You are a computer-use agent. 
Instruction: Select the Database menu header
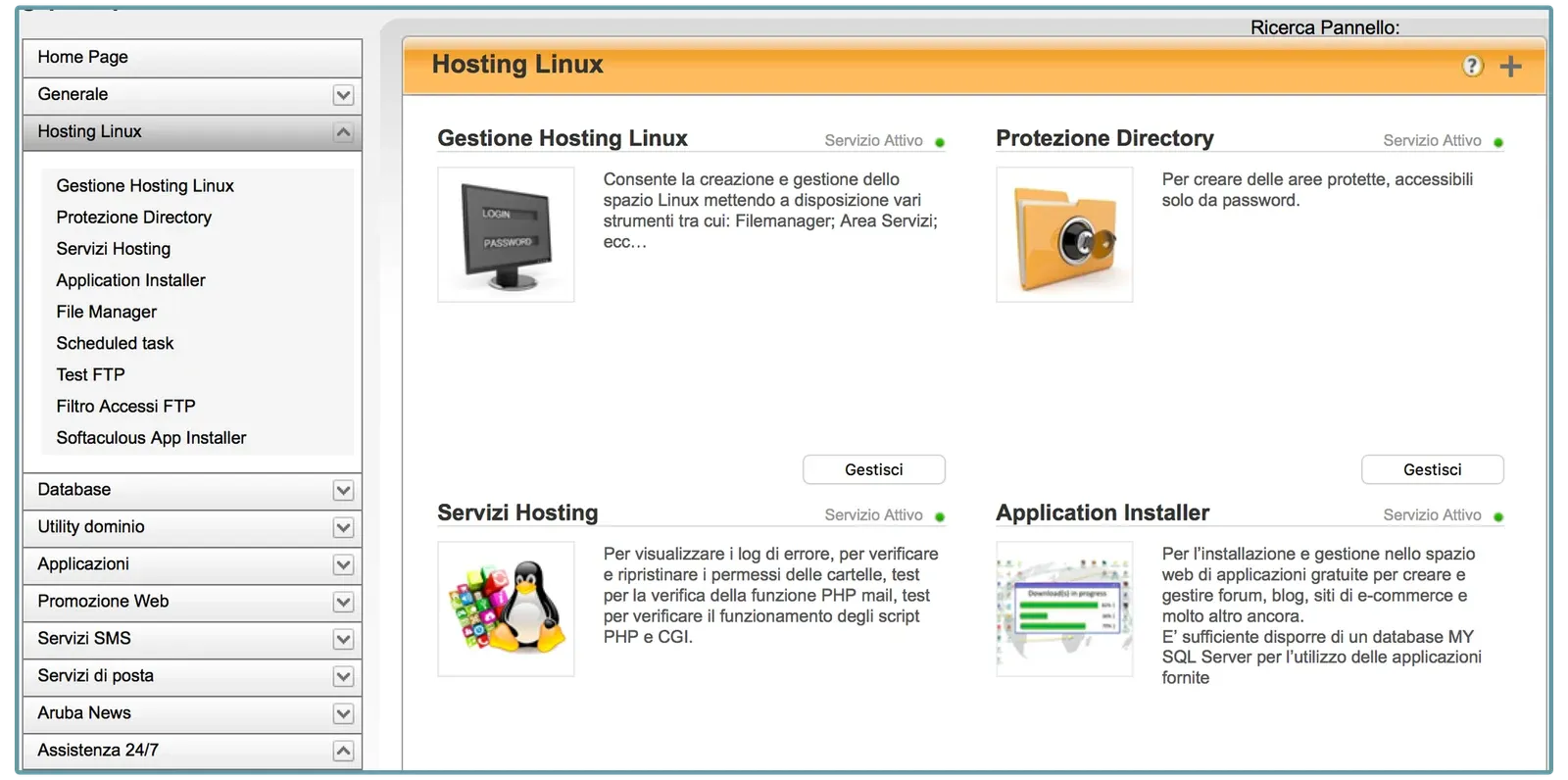point(192,490)
